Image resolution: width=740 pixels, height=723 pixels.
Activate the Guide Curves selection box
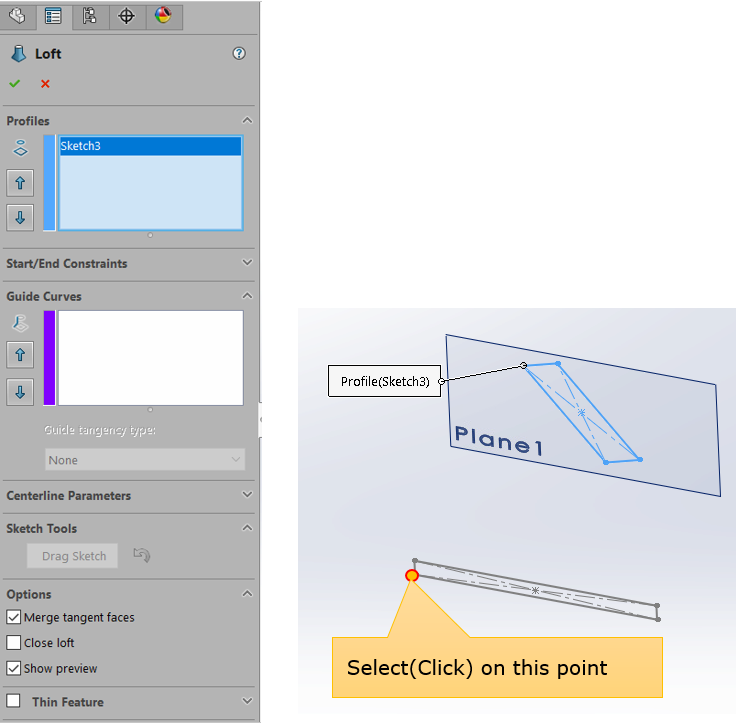point(151,358)
